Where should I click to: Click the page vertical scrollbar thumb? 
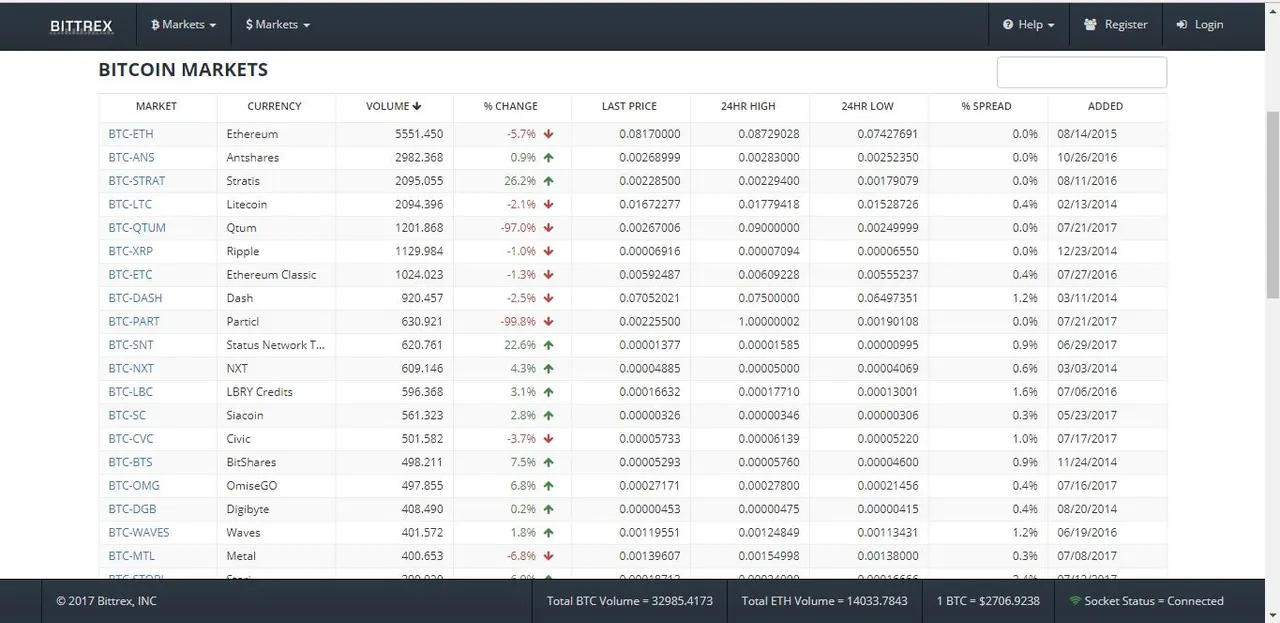coord(1272,205)
